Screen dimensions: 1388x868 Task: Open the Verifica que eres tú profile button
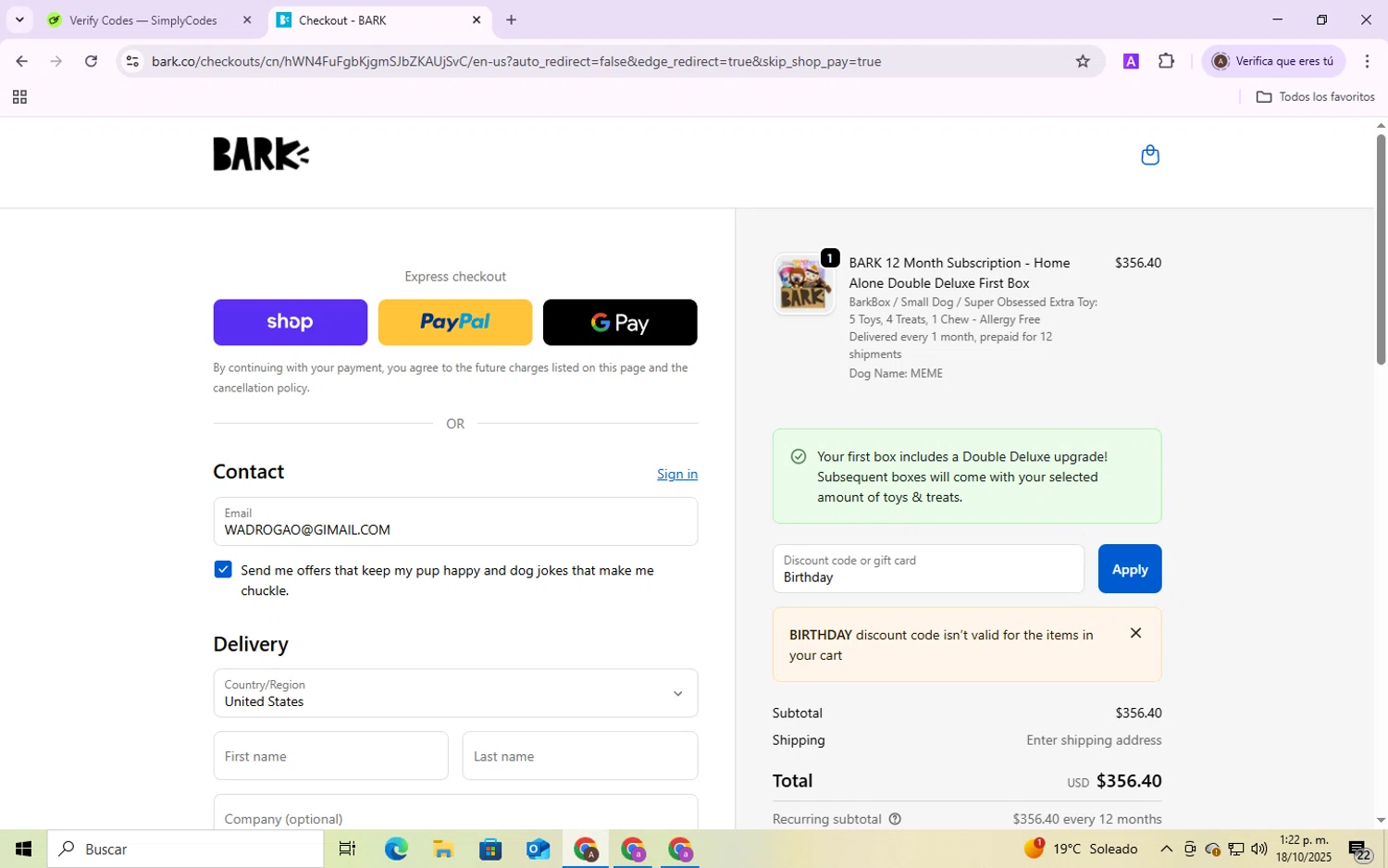[x=1274, y=61]
